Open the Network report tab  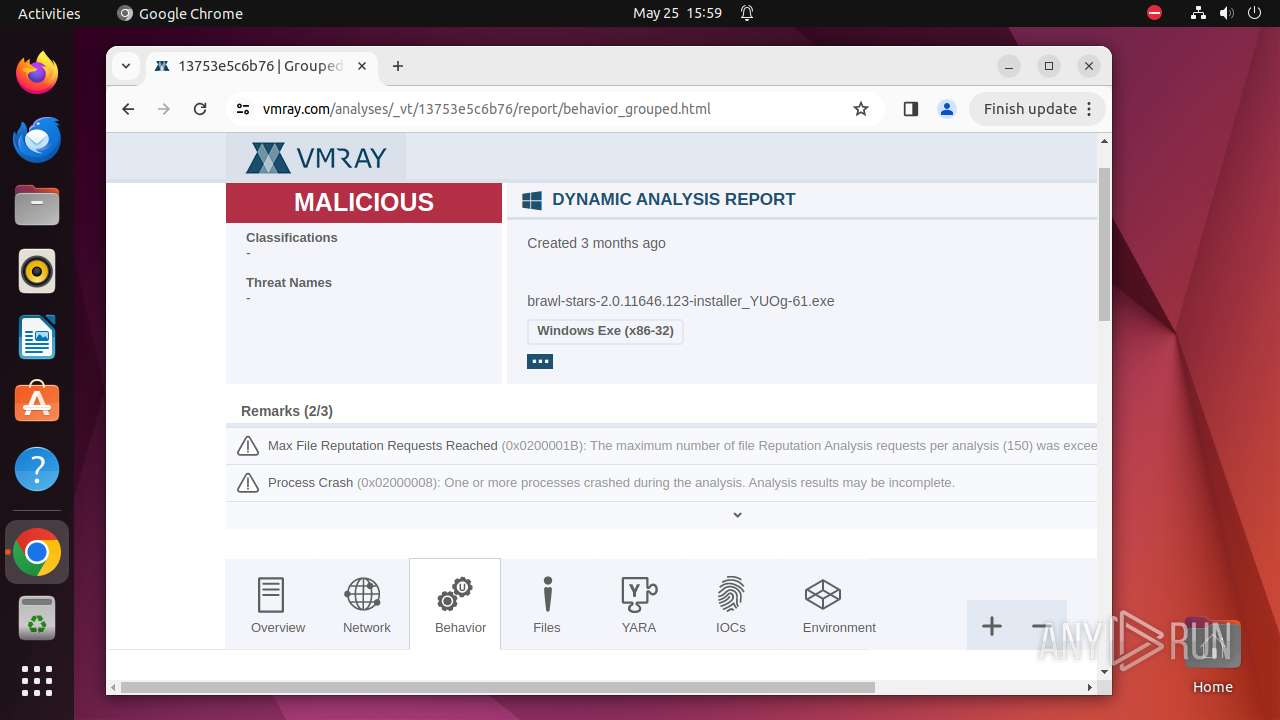366,605
